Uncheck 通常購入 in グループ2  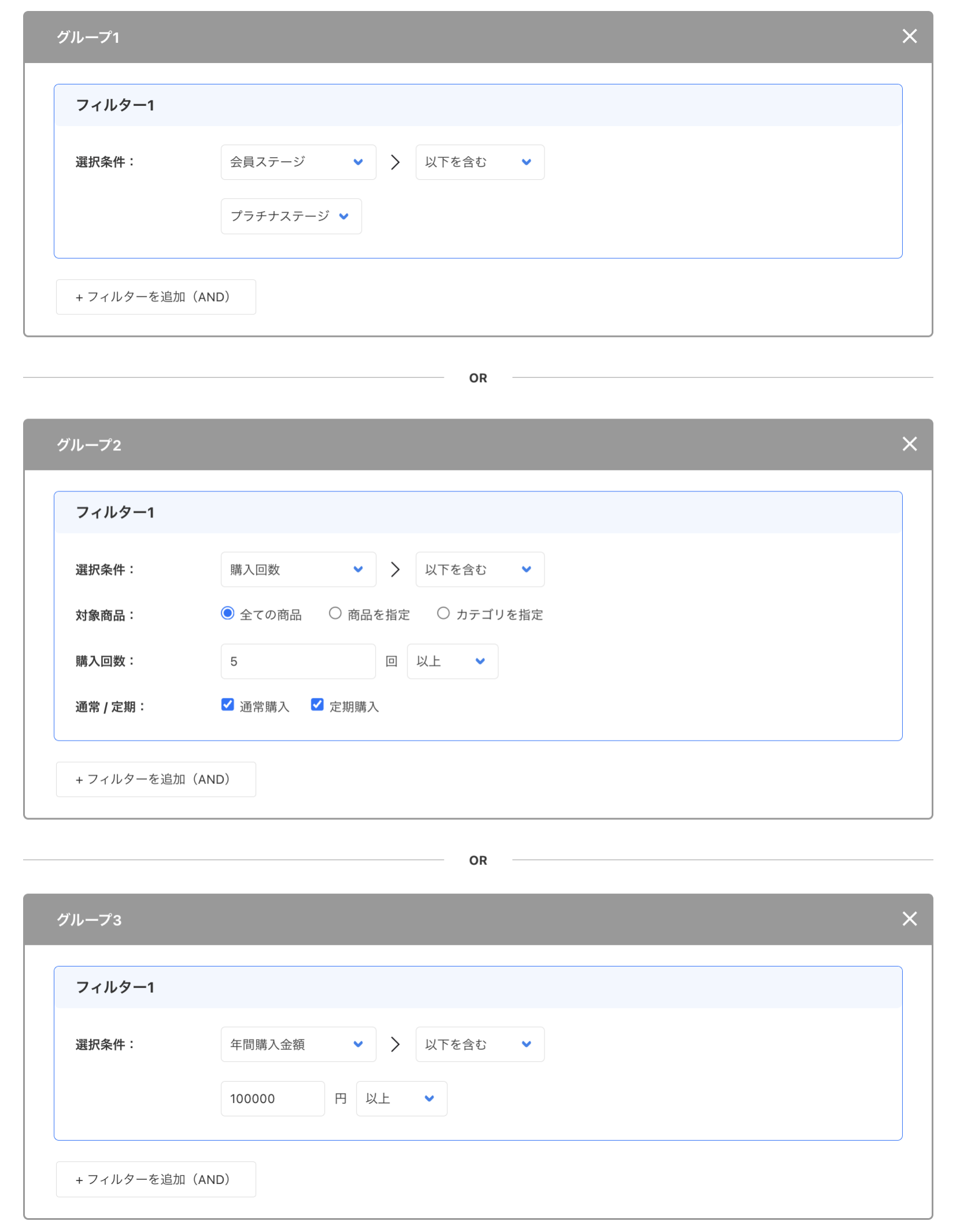[x=227, y=705]
